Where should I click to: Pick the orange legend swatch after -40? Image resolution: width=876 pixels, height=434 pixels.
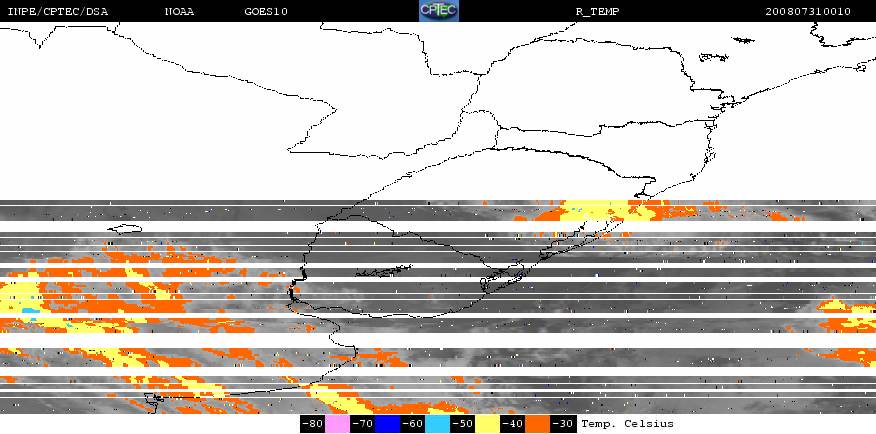(x=537, y=424)
